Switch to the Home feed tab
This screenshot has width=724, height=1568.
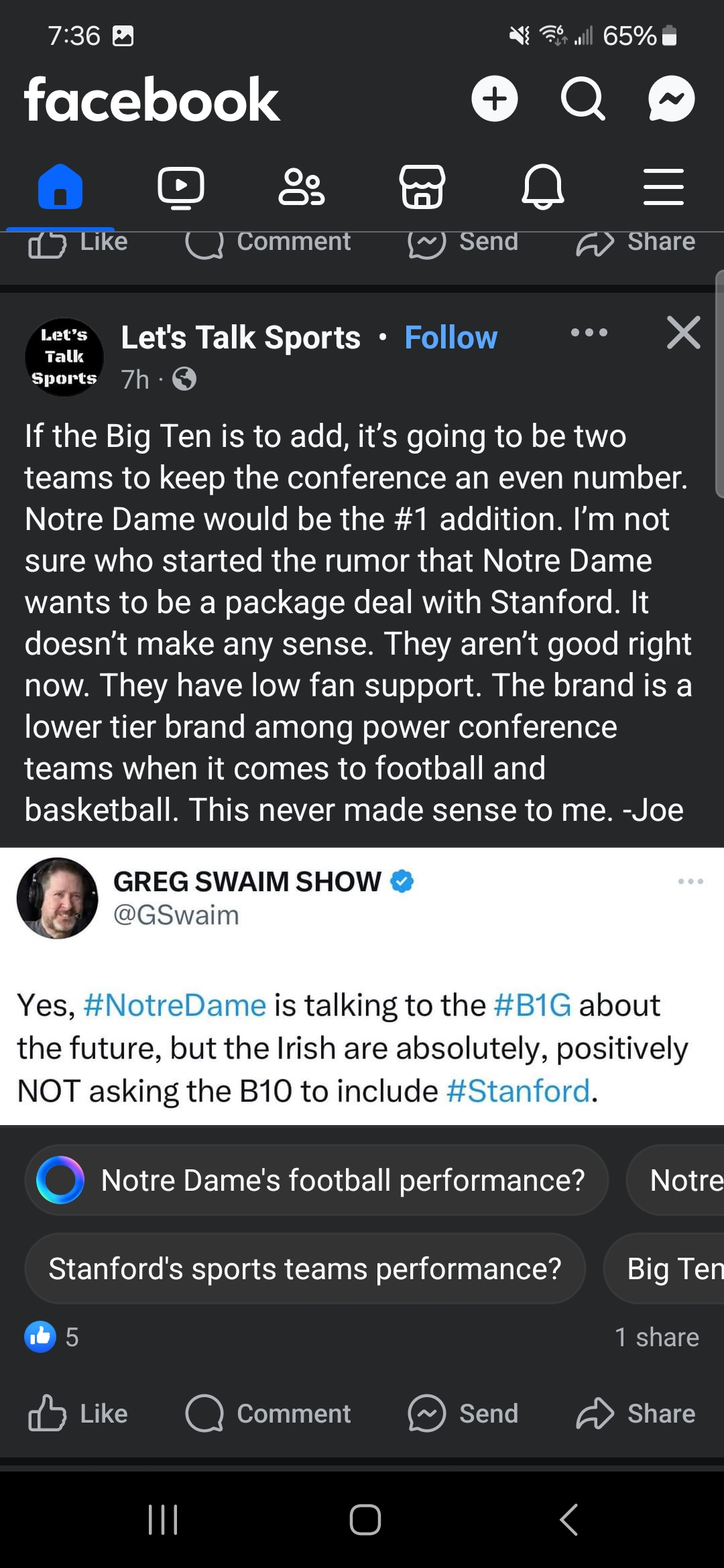[x=60, y=187]
